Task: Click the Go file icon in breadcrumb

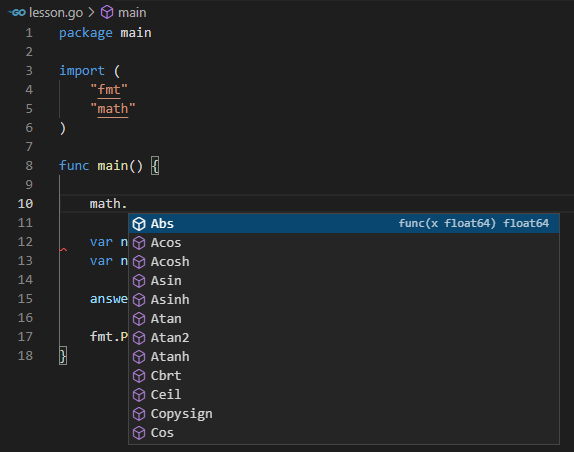Action: point(16,13)
